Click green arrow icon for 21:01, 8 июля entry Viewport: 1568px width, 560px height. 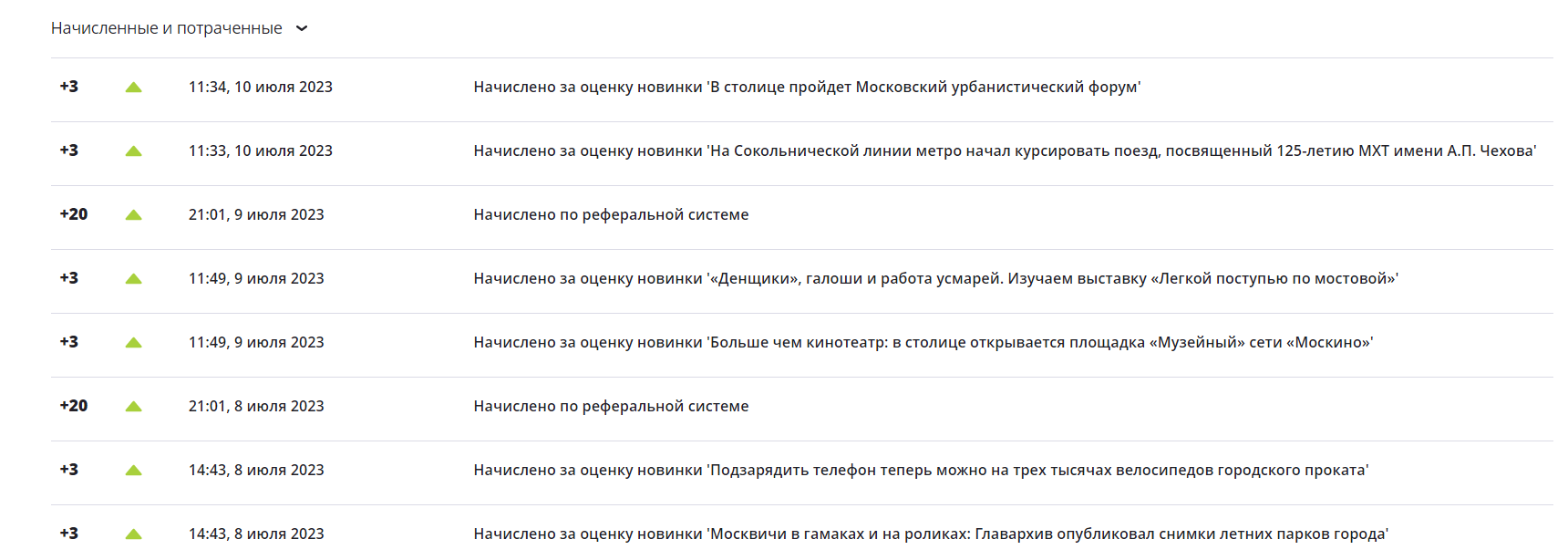click(133, 407)
